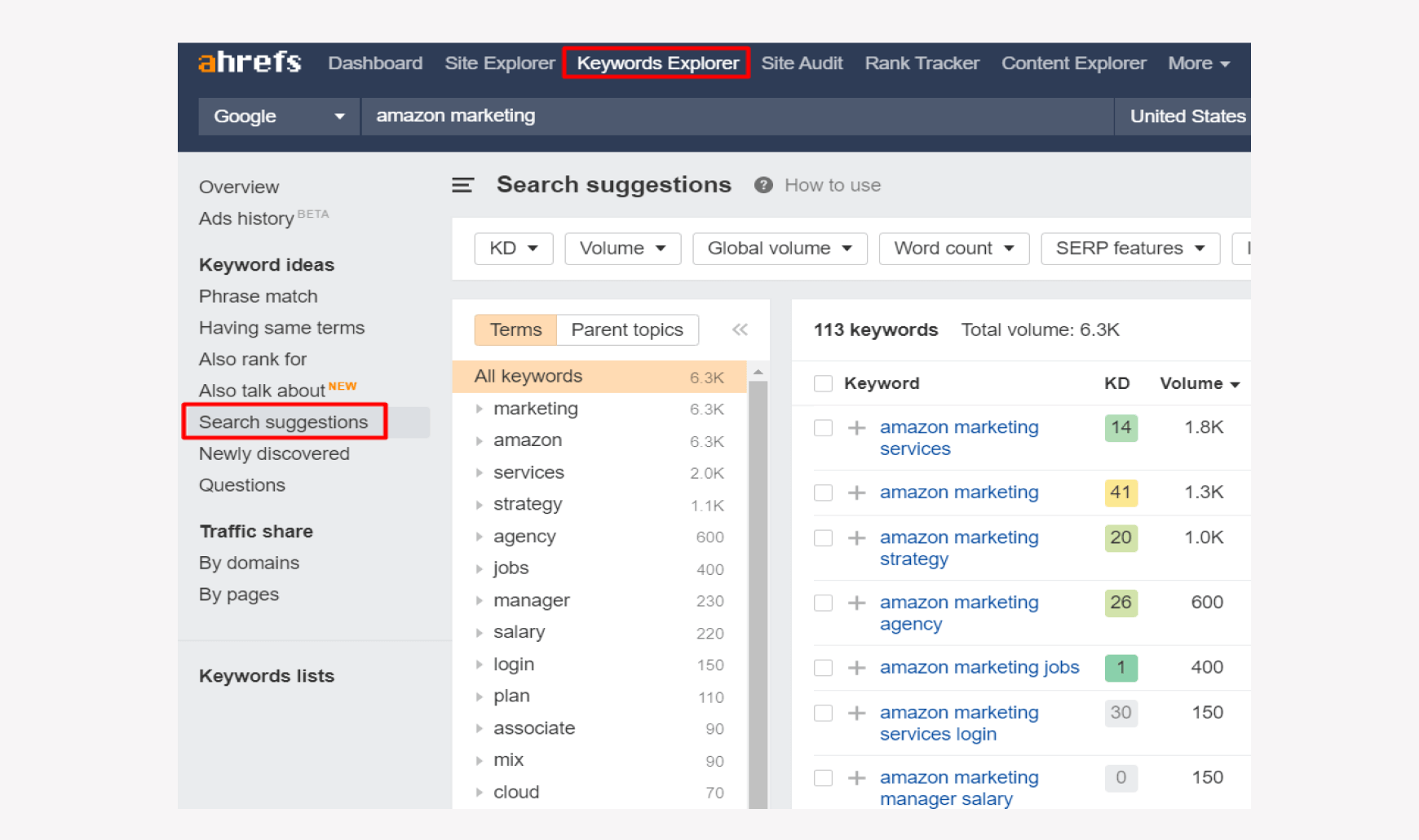Image resolution: width=1419 pixels, height=840 pixels.
Task: Sort by the Volume column header
Action: [1200, 383]
